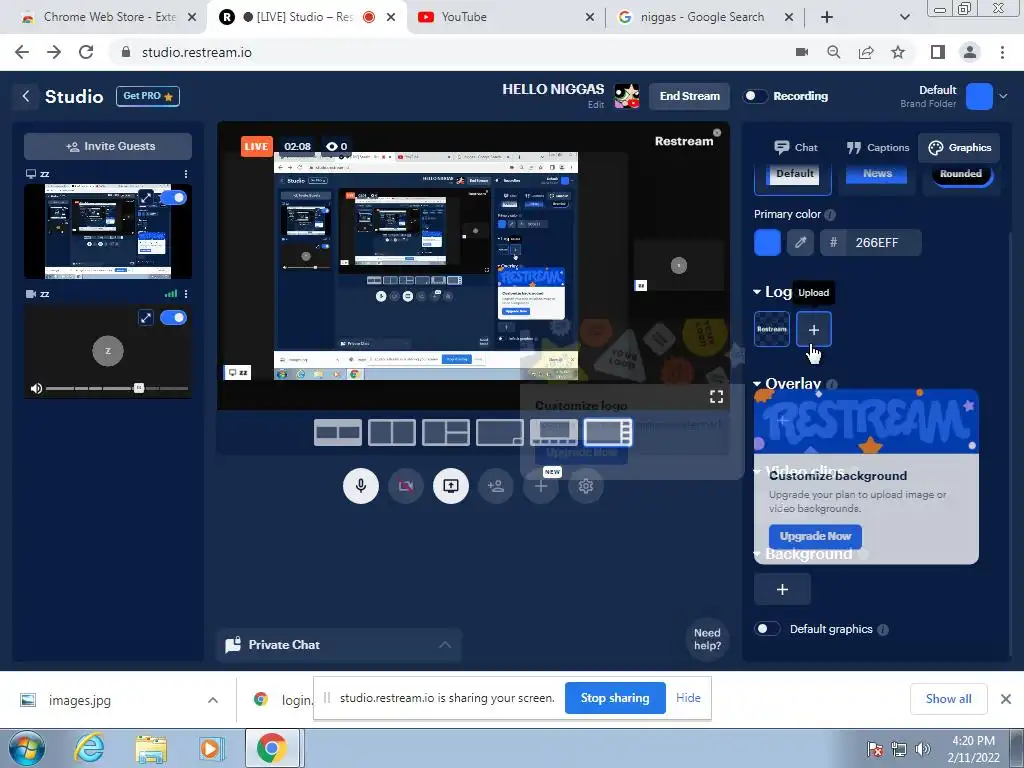The height and width of the screenshot is (768, 1024).
Task: Toggle the zz camera source switch
Action: [173, 317]
